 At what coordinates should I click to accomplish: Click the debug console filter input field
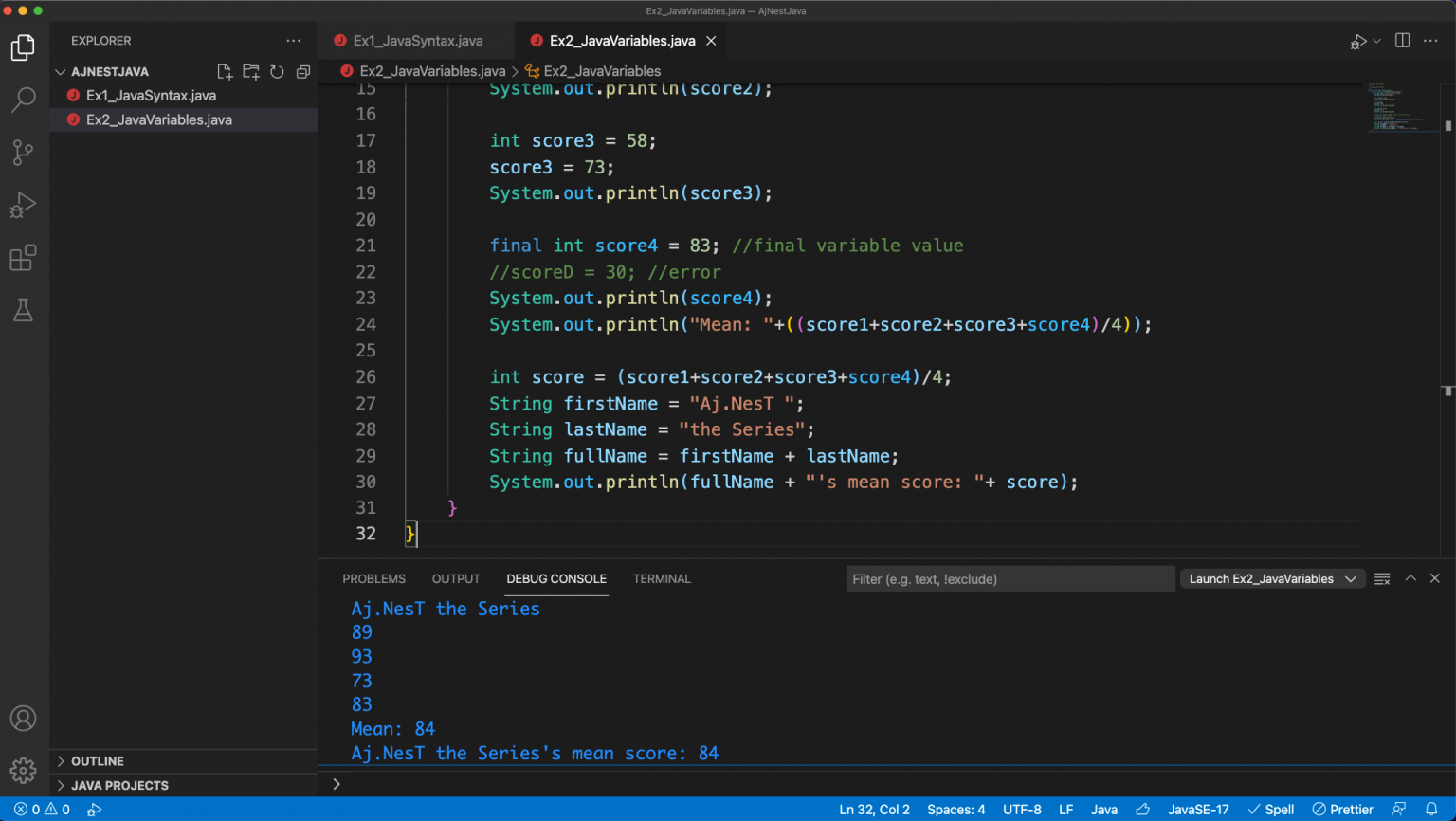(x=1010, y=579)
